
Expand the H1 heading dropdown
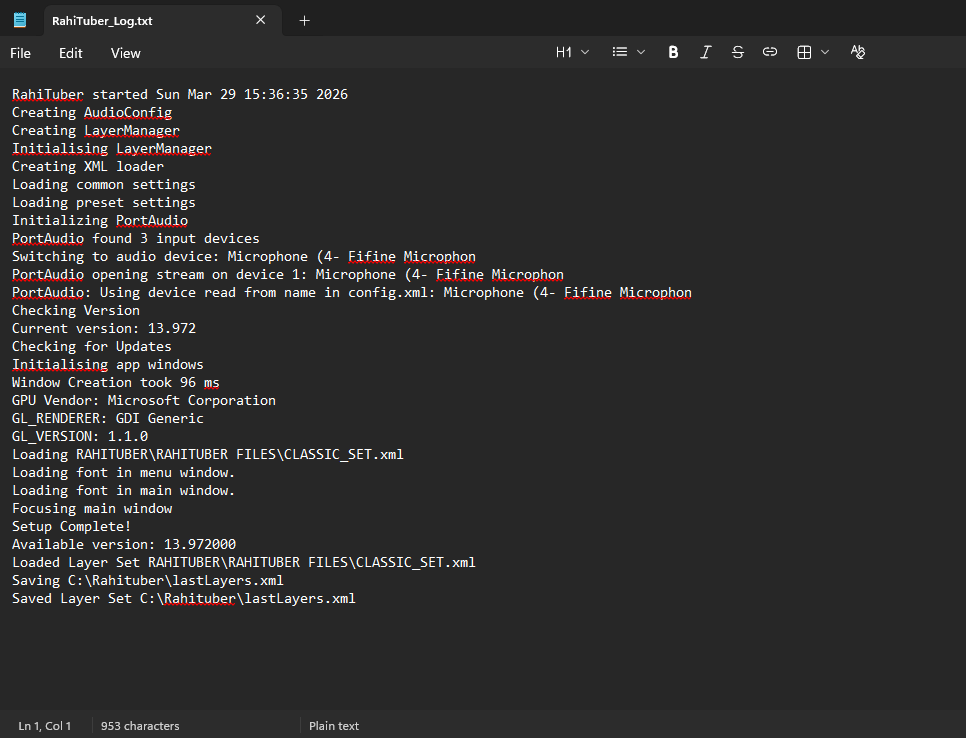click(572, 52)
